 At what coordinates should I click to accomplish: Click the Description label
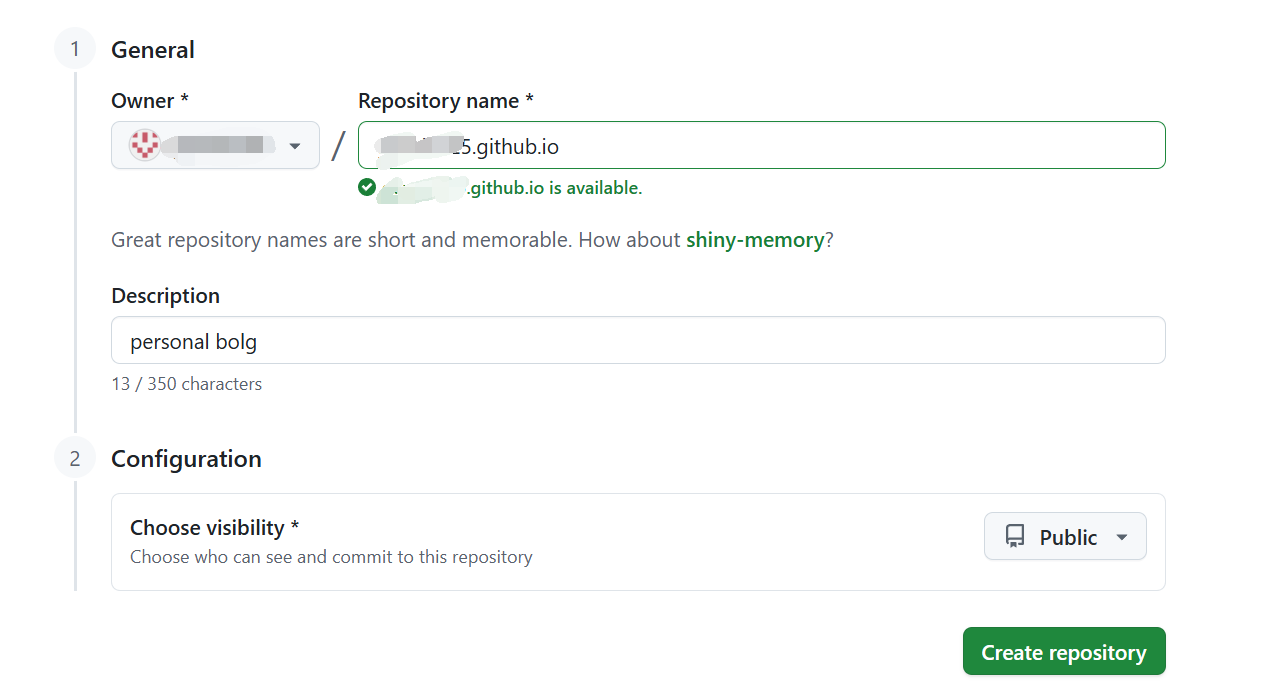click(x=165, y=296)
